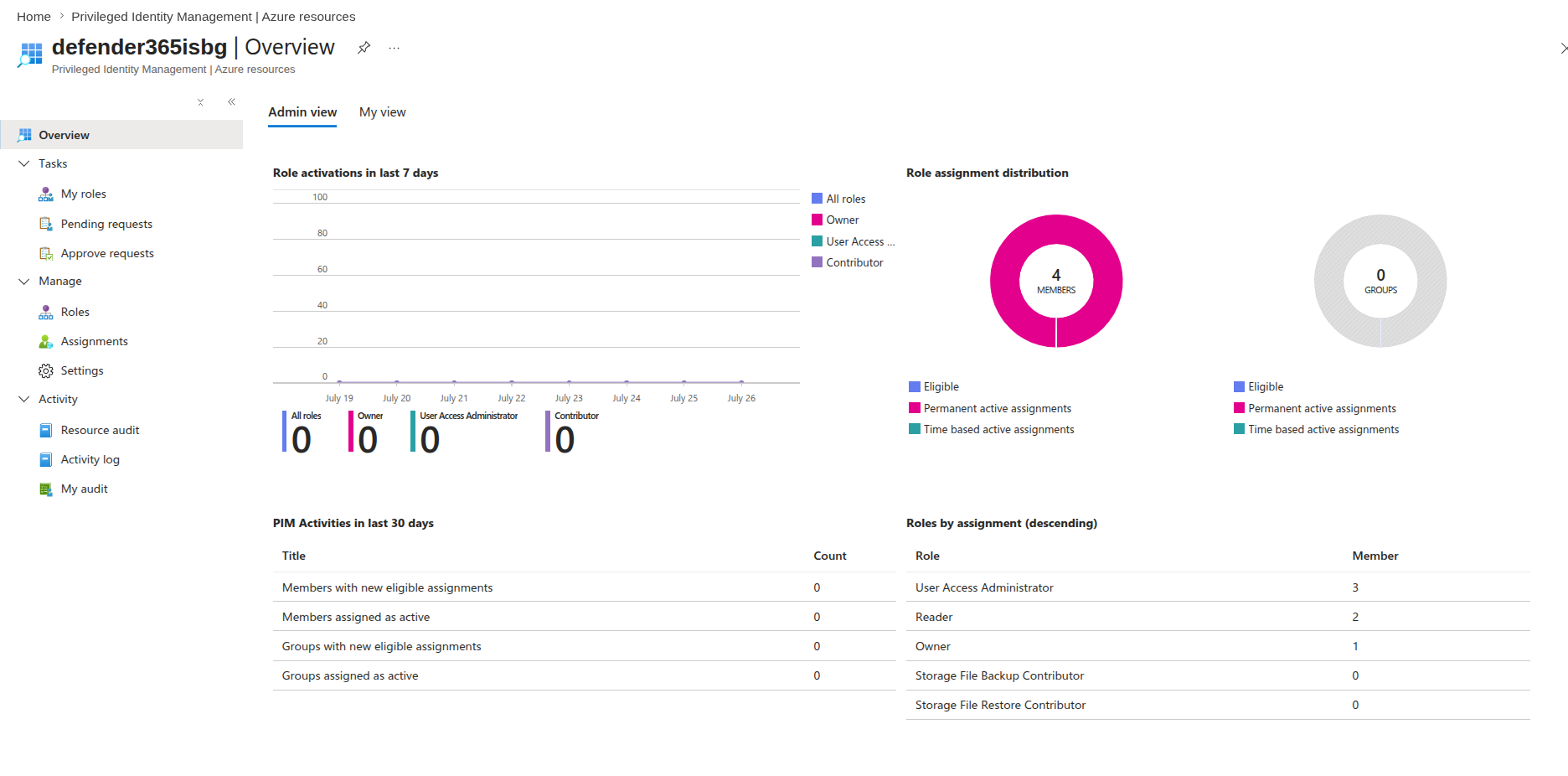Click the Pending requests icon
This screenshot has width=1568, height=776.
tap(46, 224)
